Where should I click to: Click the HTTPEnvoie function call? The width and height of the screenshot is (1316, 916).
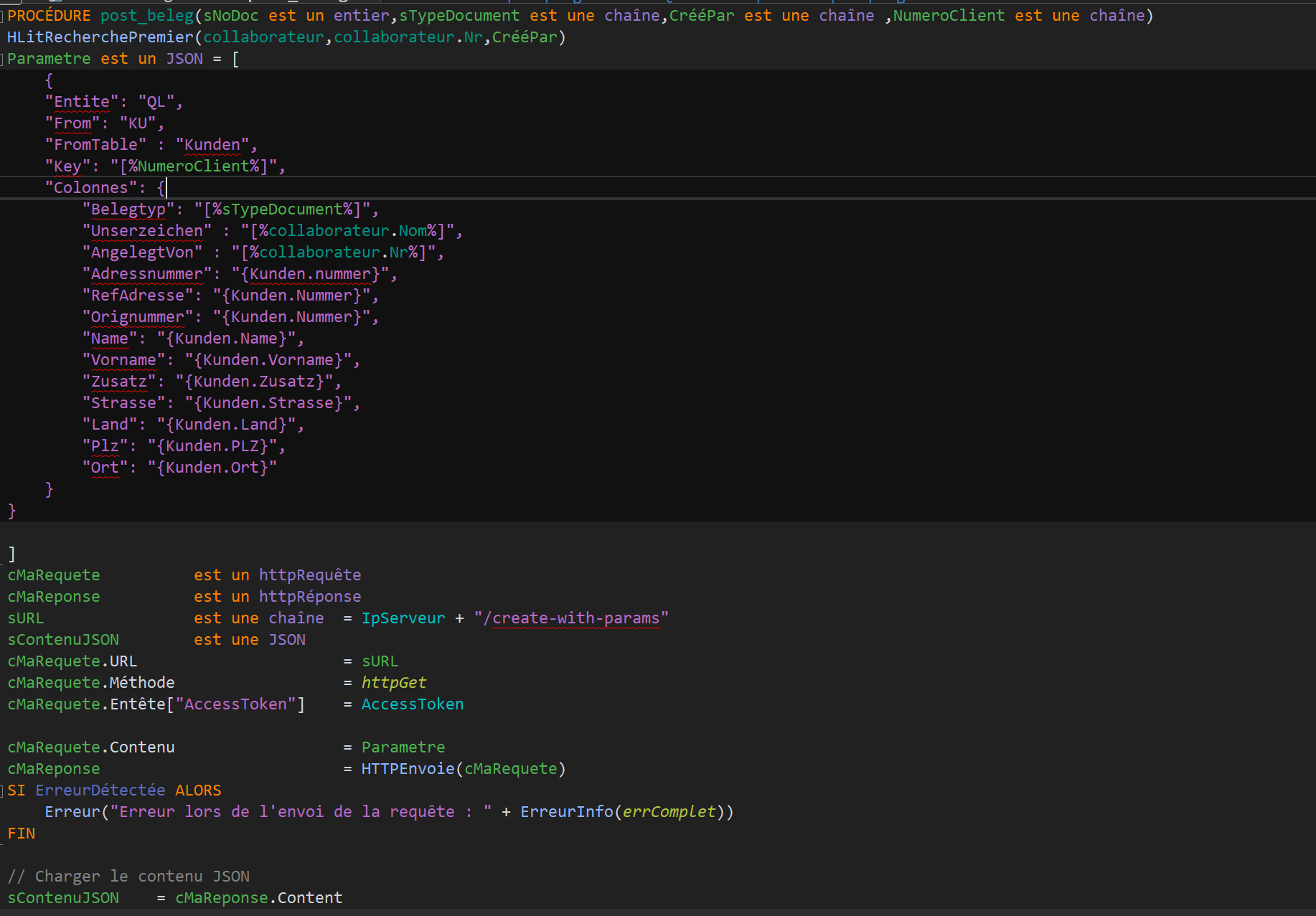click(408, 769)
